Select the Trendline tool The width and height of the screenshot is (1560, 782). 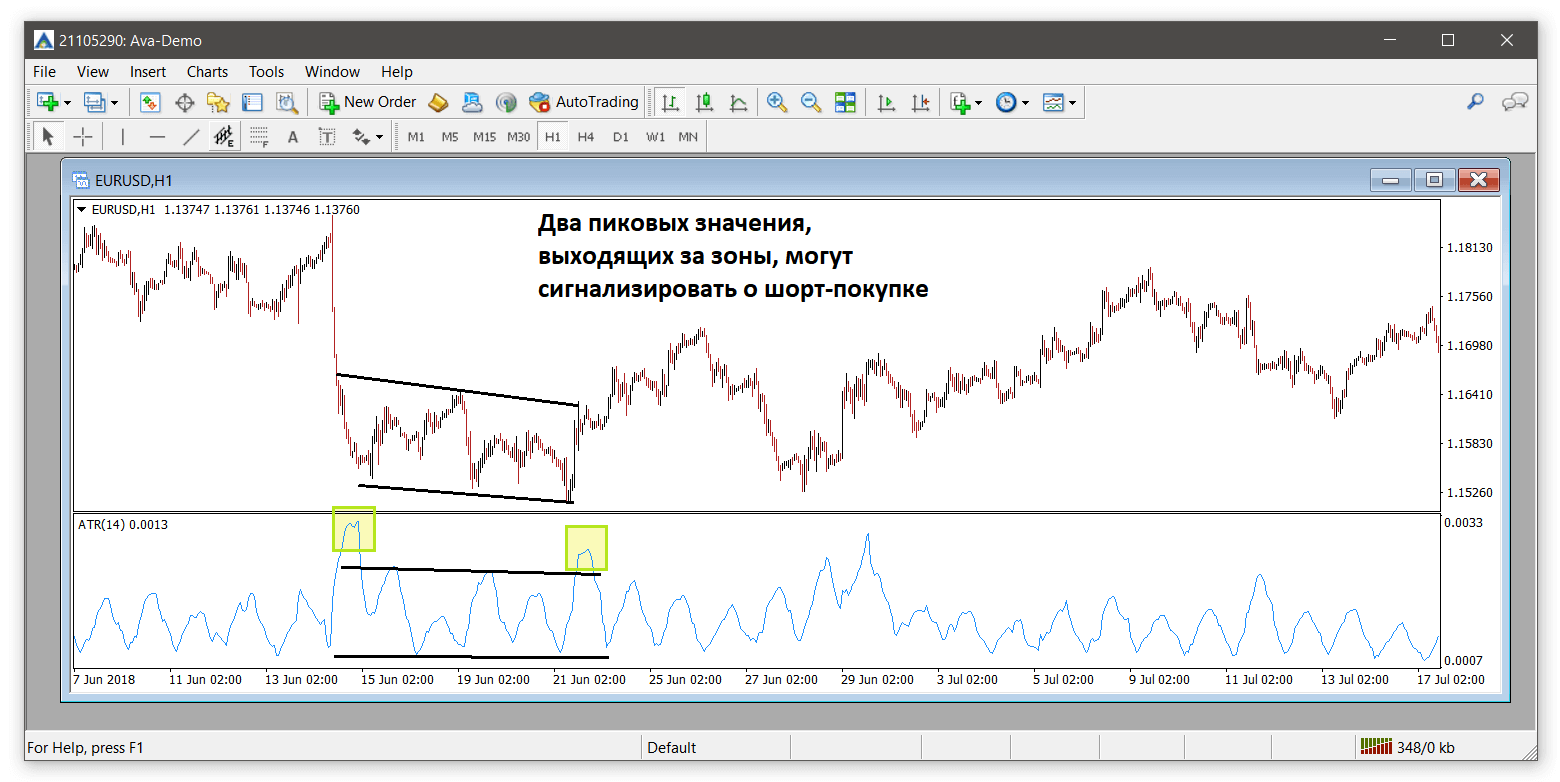(191, 137)
